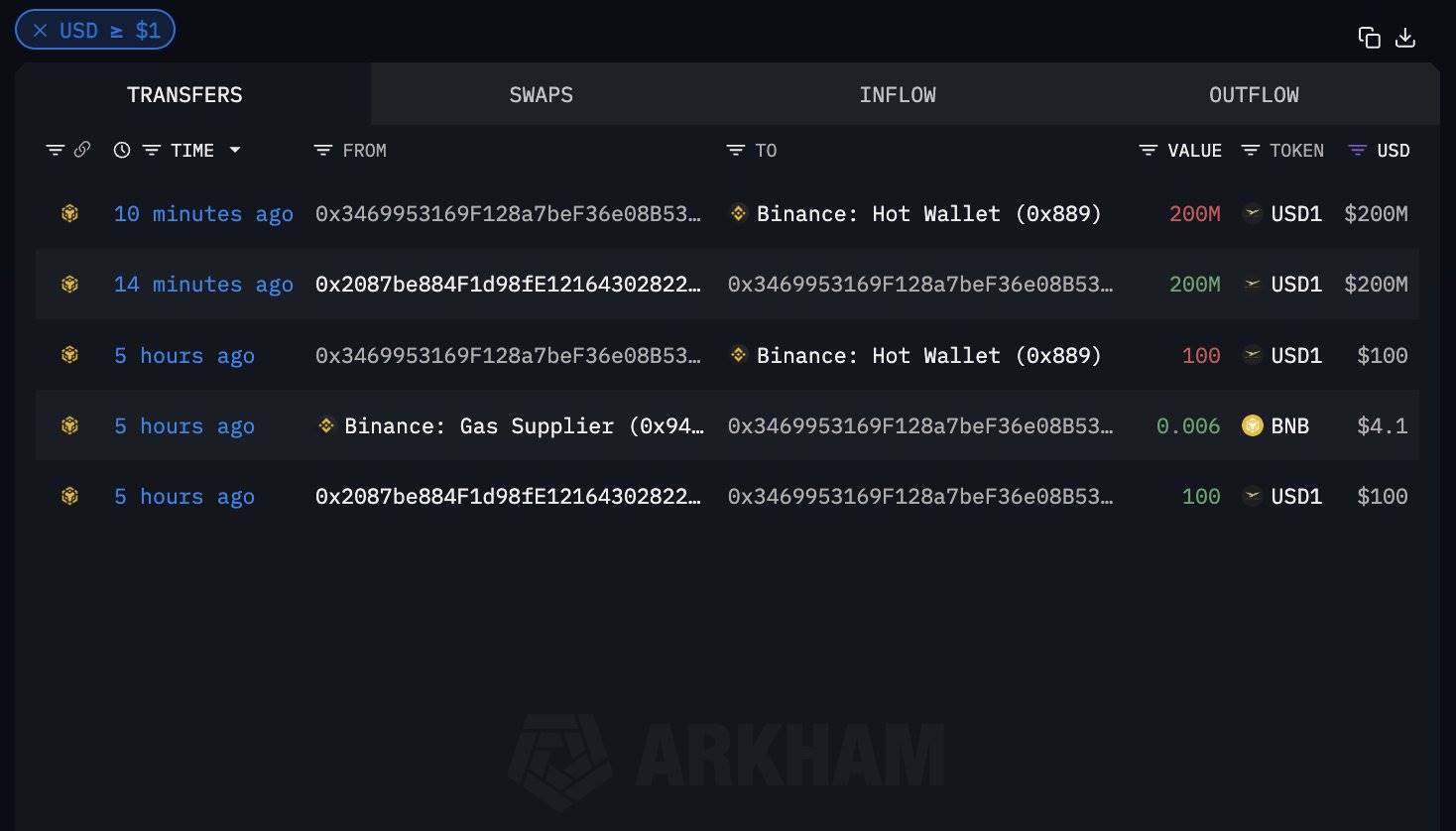Click the clock icon beside TIME
This screenshot has height=831, width=1456.
(x=122, y=150)
